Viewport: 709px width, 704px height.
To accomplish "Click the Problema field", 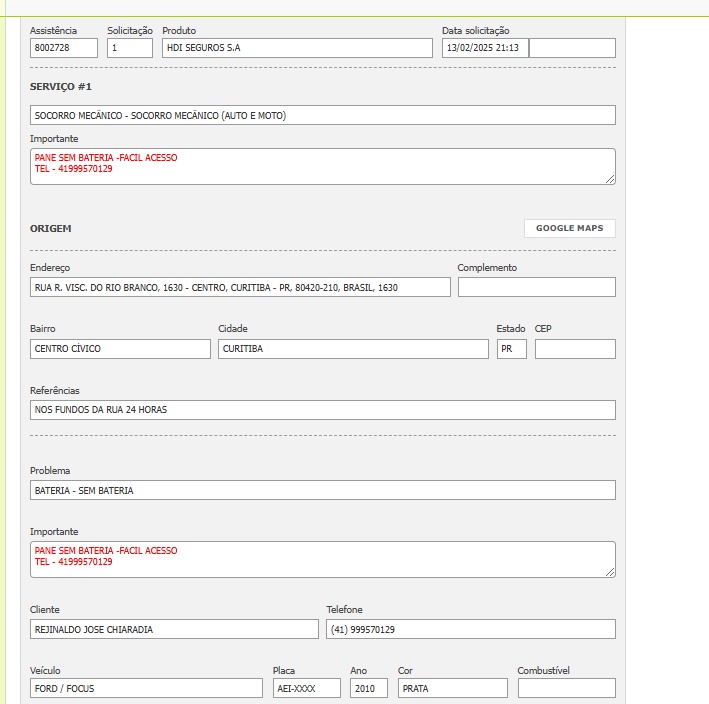I will pos(322,490).
